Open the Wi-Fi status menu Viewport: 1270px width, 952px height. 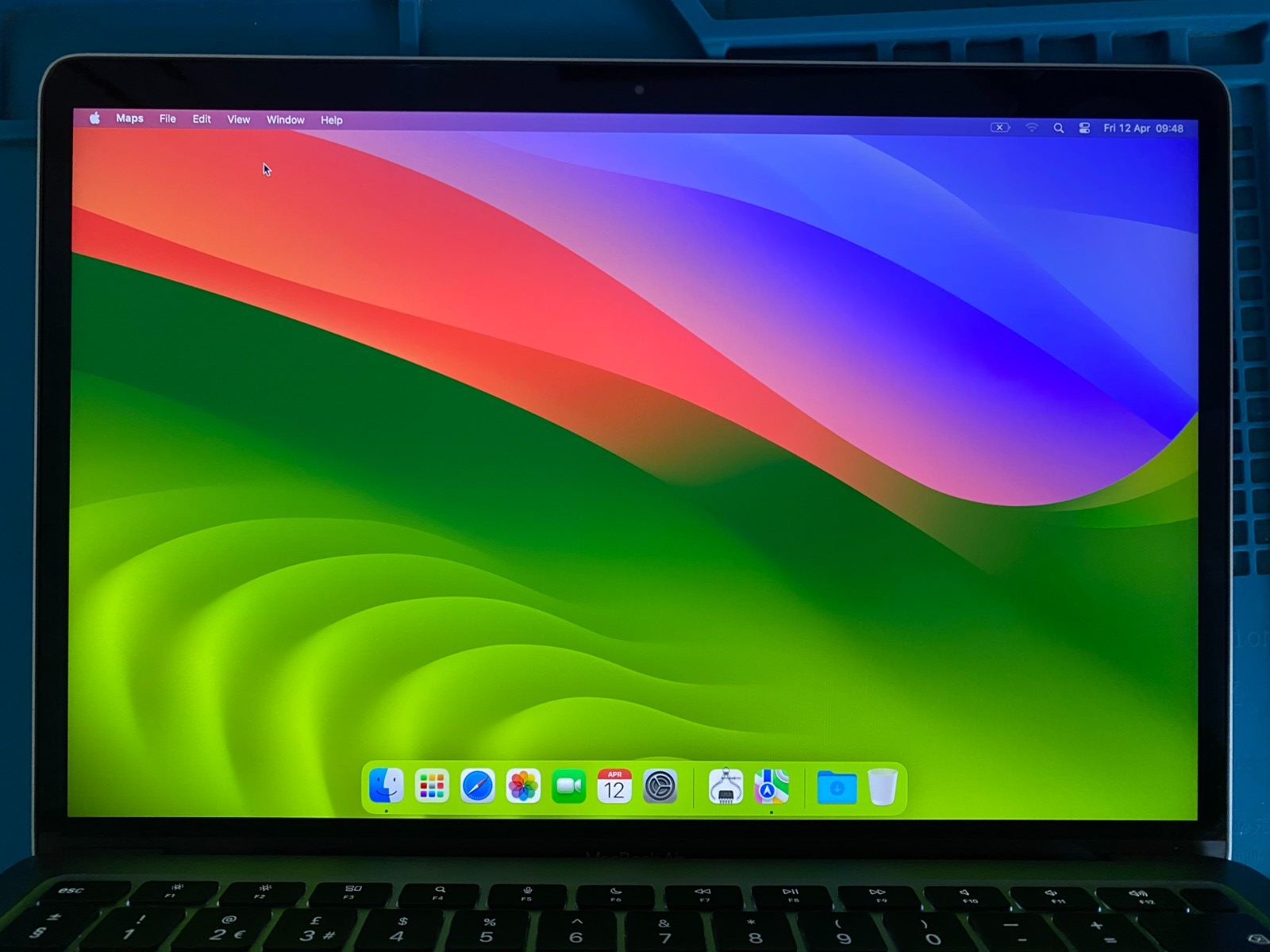click(1031, 127)
